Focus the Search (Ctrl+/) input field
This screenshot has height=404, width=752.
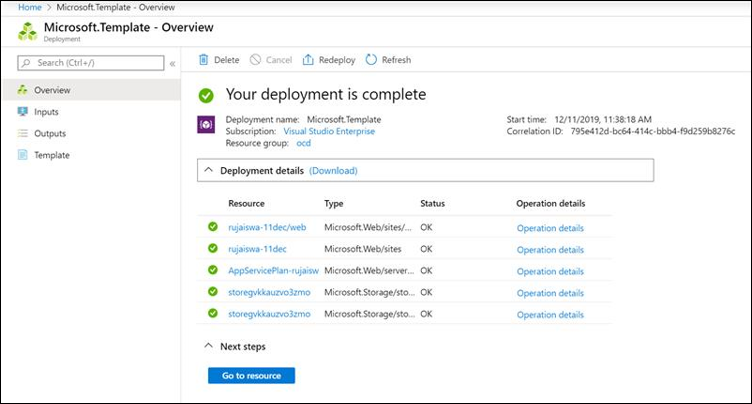point(90,63)
